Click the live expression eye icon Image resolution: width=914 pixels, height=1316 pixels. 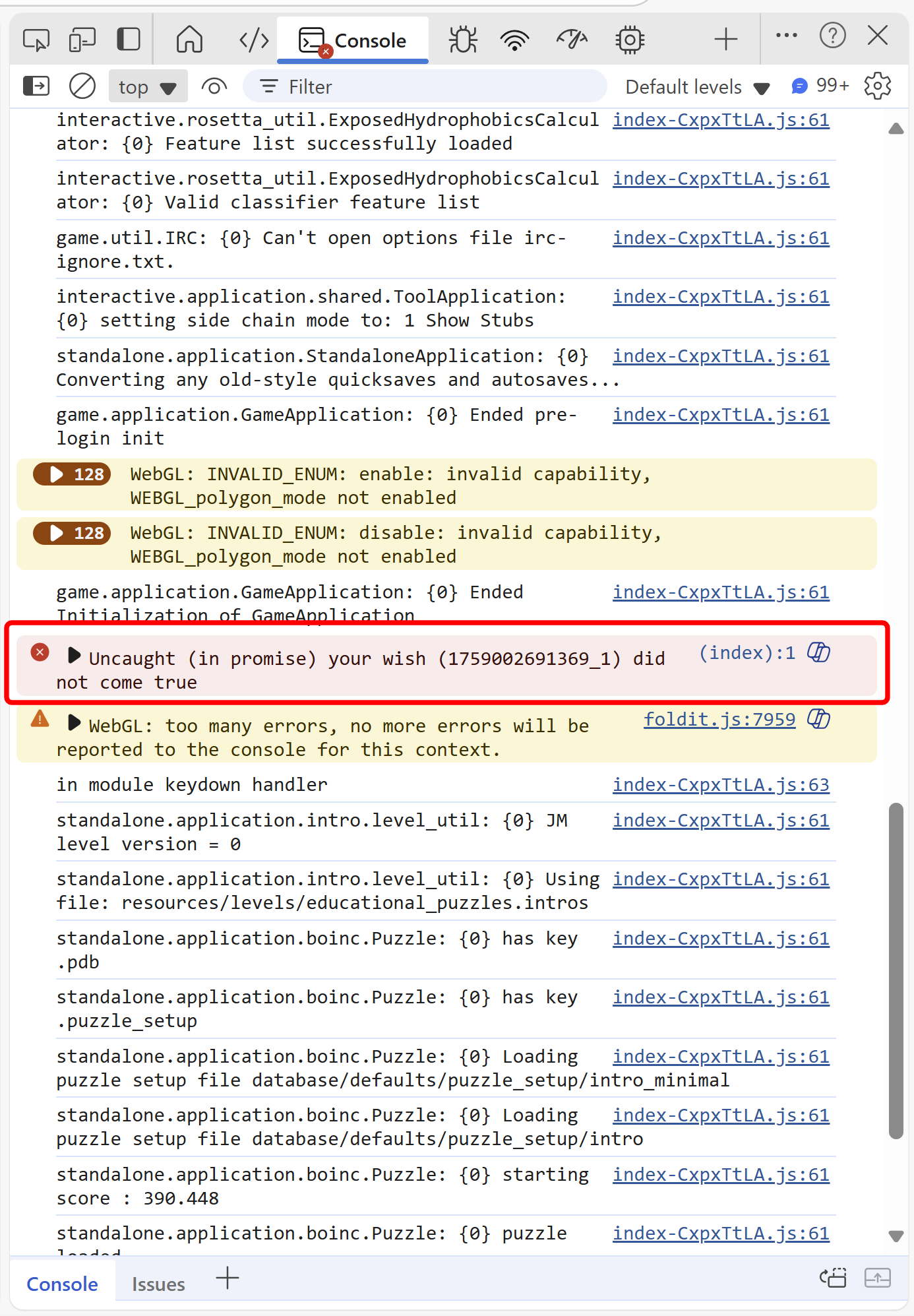coord(214,86)
